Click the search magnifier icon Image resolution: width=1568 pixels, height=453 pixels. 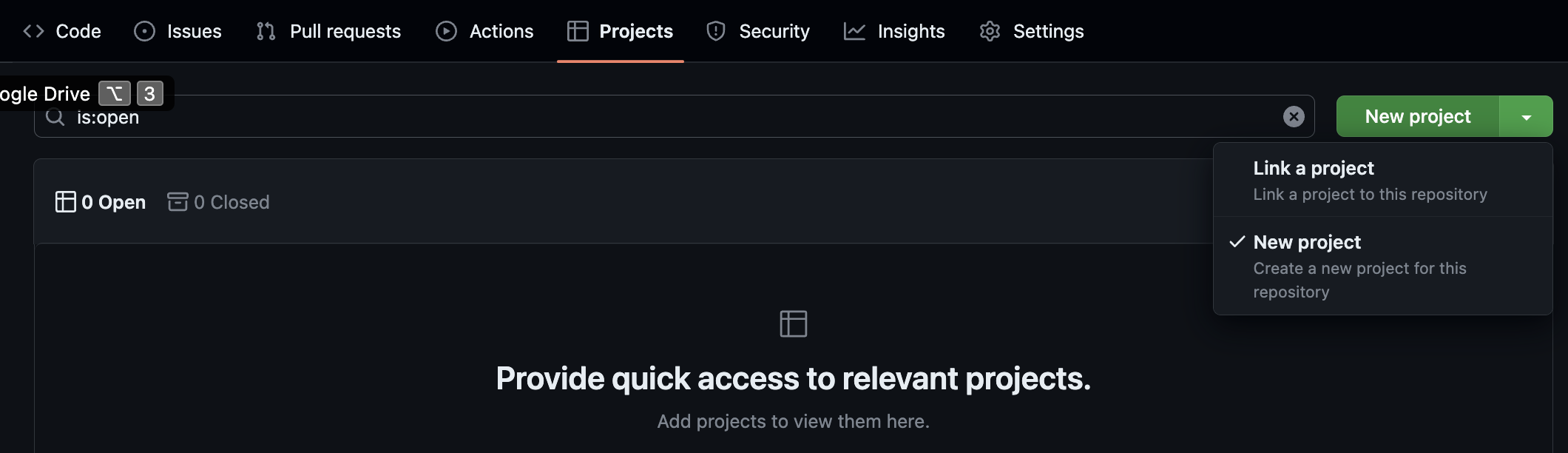pos(55,117)
